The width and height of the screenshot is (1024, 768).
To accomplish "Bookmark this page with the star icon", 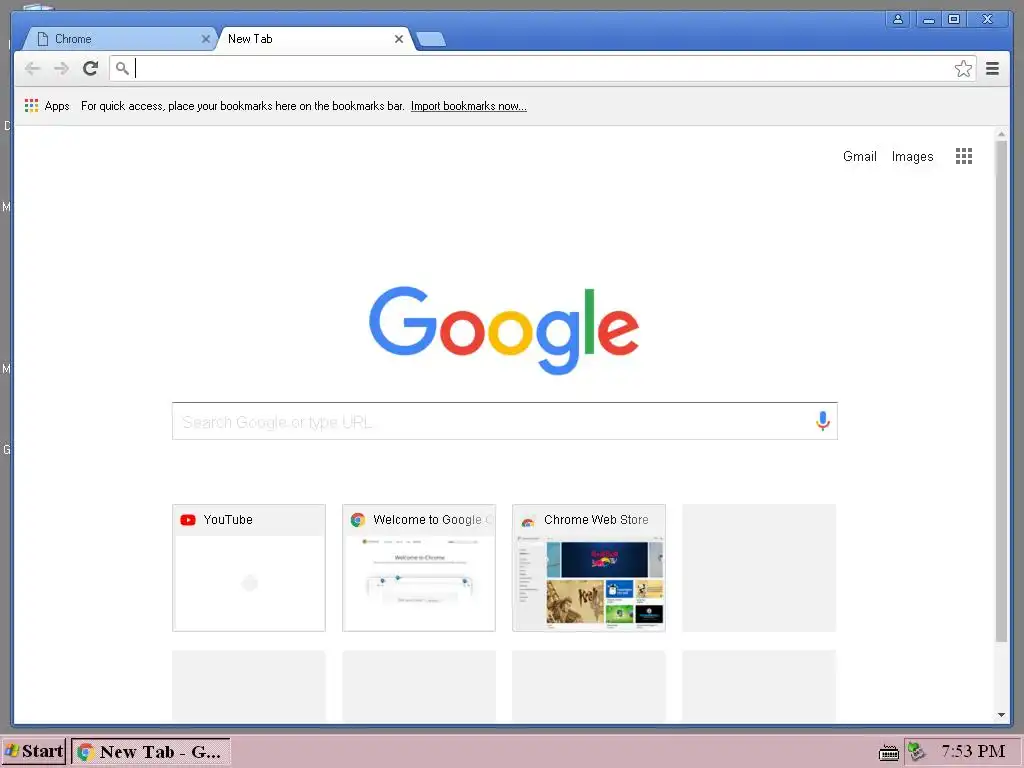I will coord(963,69).
